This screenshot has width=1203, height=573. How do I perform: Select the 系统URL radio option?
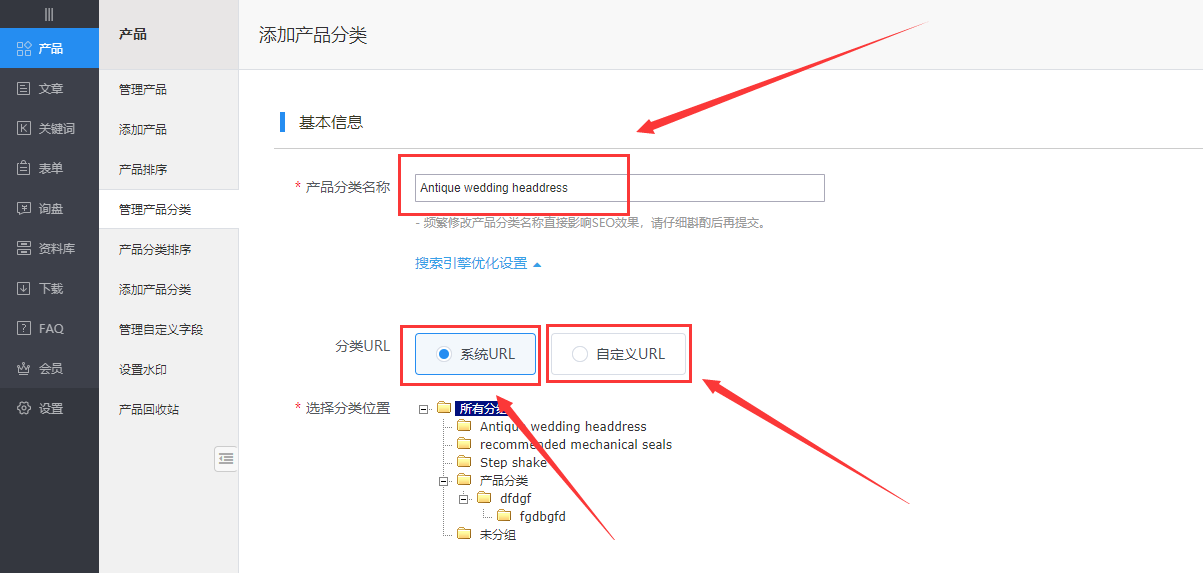click(445, 354)
